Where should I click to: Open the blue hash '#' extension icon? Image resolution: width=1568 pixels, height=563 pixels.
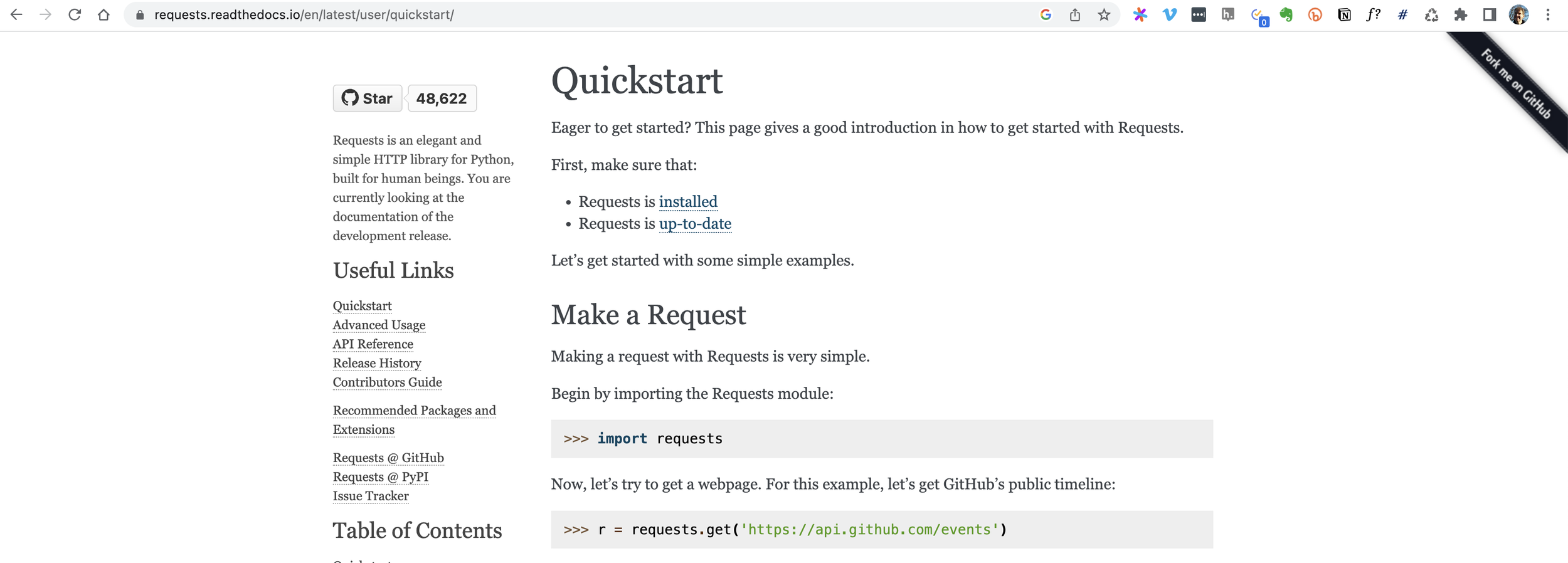1402,14
